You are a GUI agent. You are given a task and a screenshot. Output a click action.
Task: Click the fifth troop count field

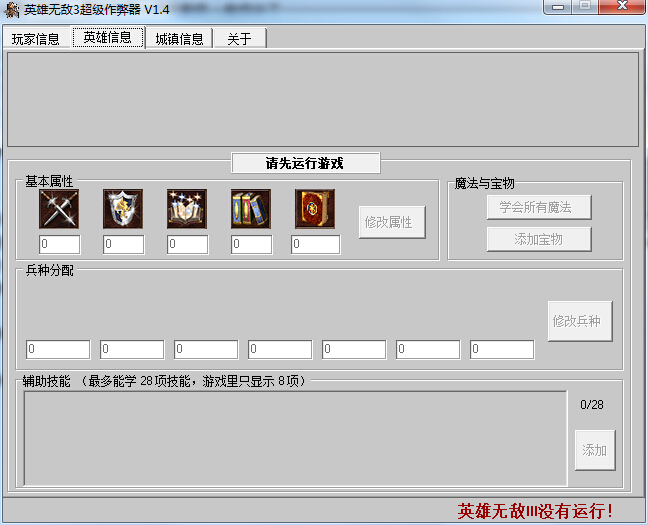coord(354,349)
